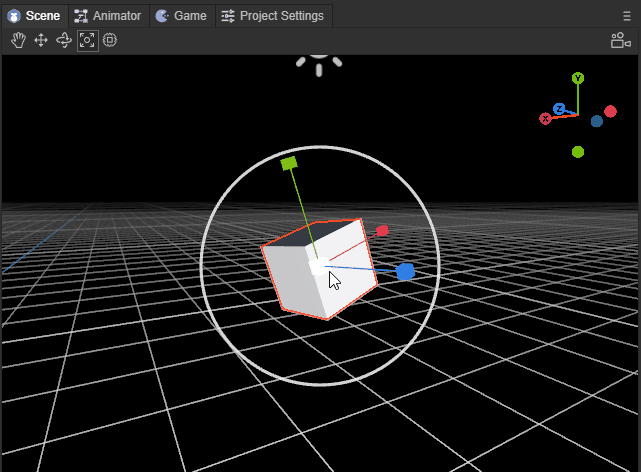Click the red scale handle on cube

coord(382,231)
